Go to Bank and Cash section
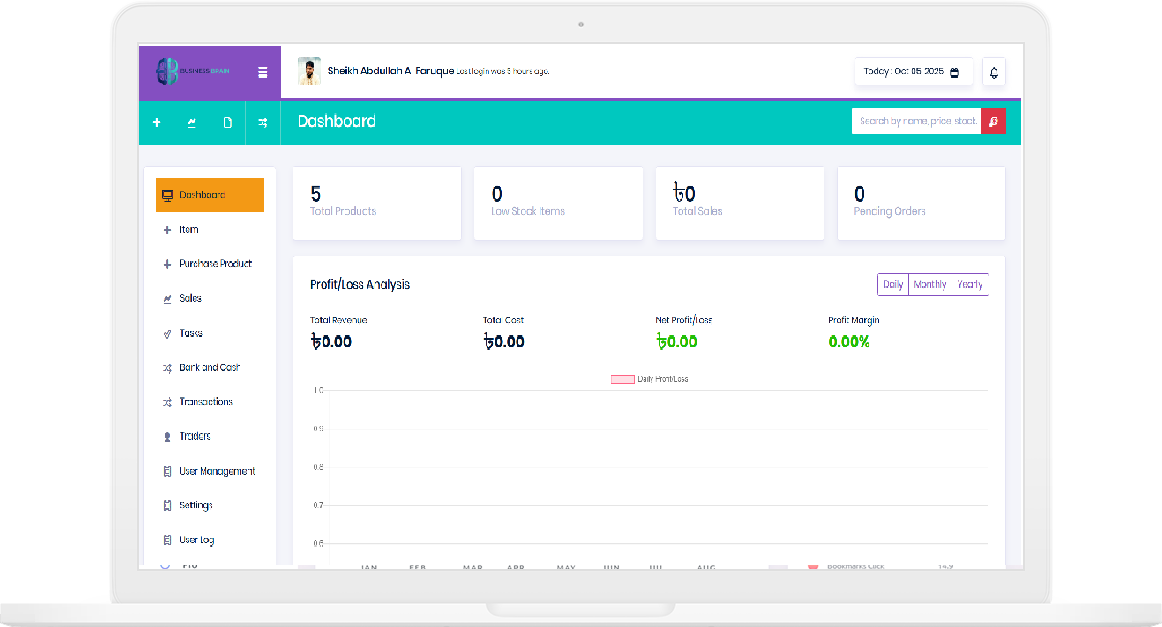 tap(209, 368)
